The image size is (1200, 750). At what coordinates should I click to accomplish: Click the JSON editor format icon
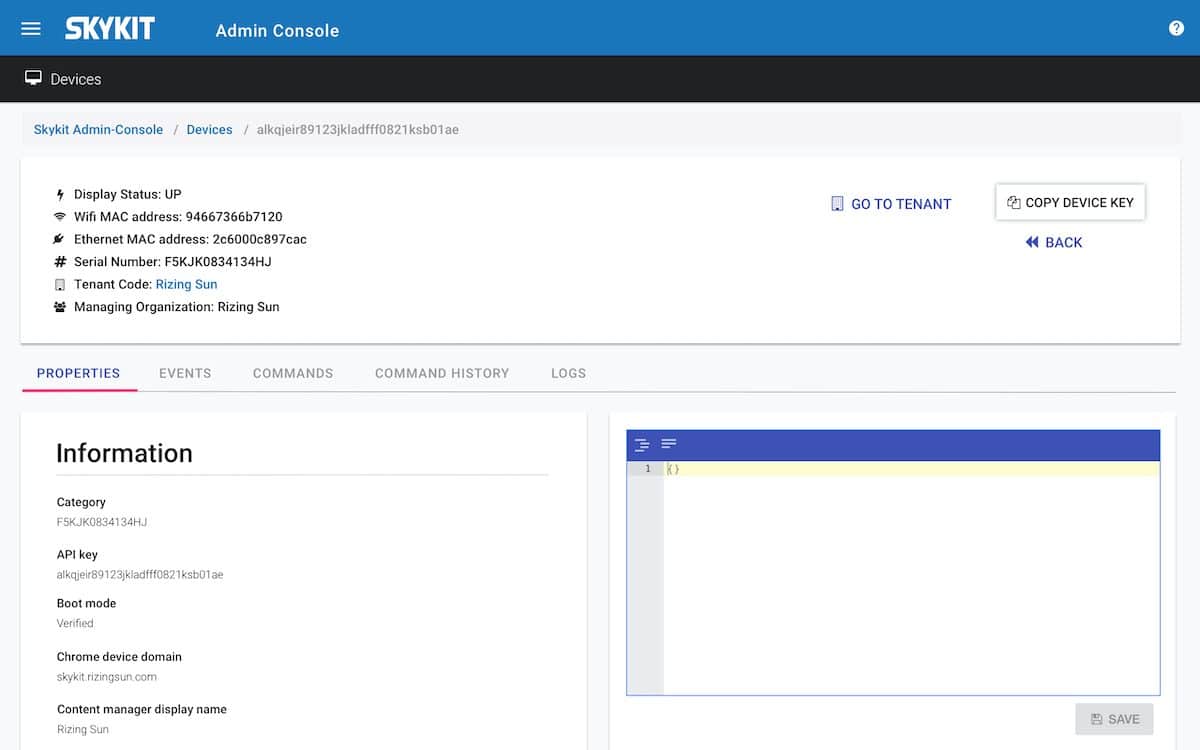click(642, 444)
